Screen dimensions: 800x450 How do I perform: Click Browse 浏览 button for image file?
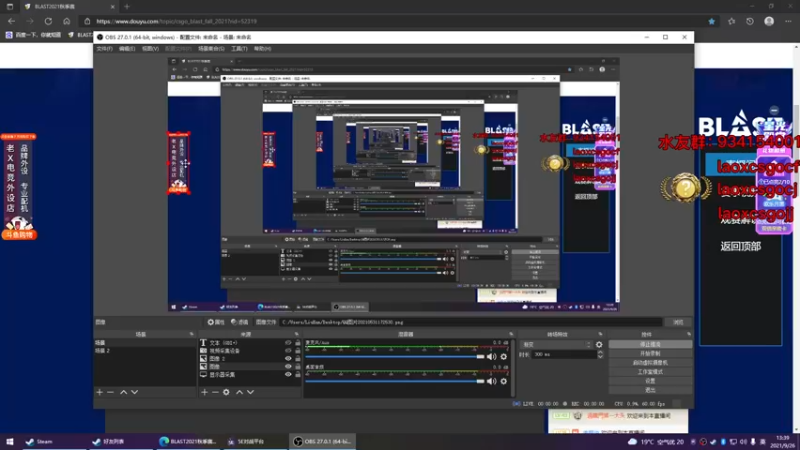click(x=678, y=322)
